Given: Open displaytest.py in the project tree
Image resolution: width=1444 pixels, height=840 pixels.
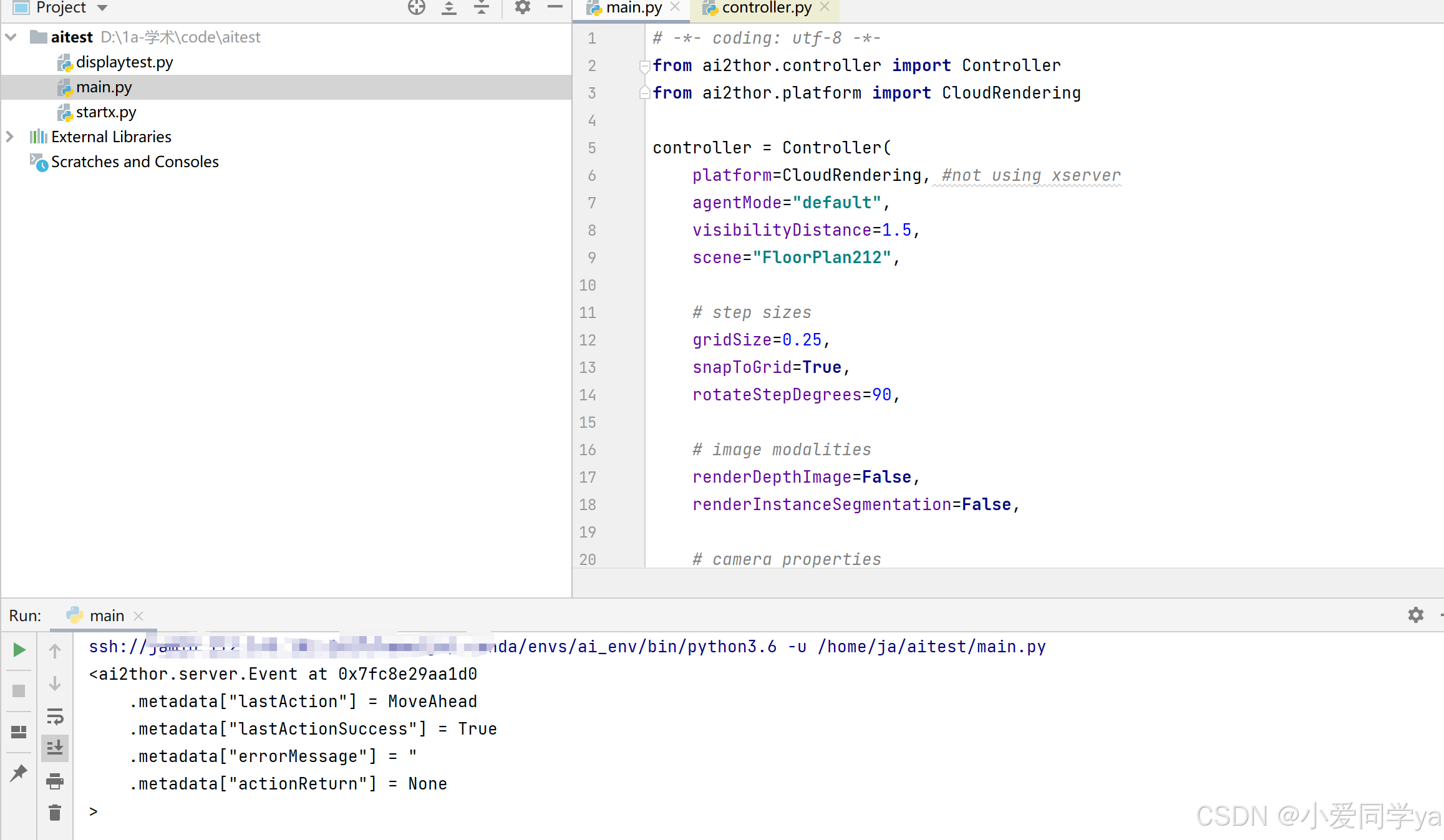Looking at the screenshot, I should pos(124,62).
